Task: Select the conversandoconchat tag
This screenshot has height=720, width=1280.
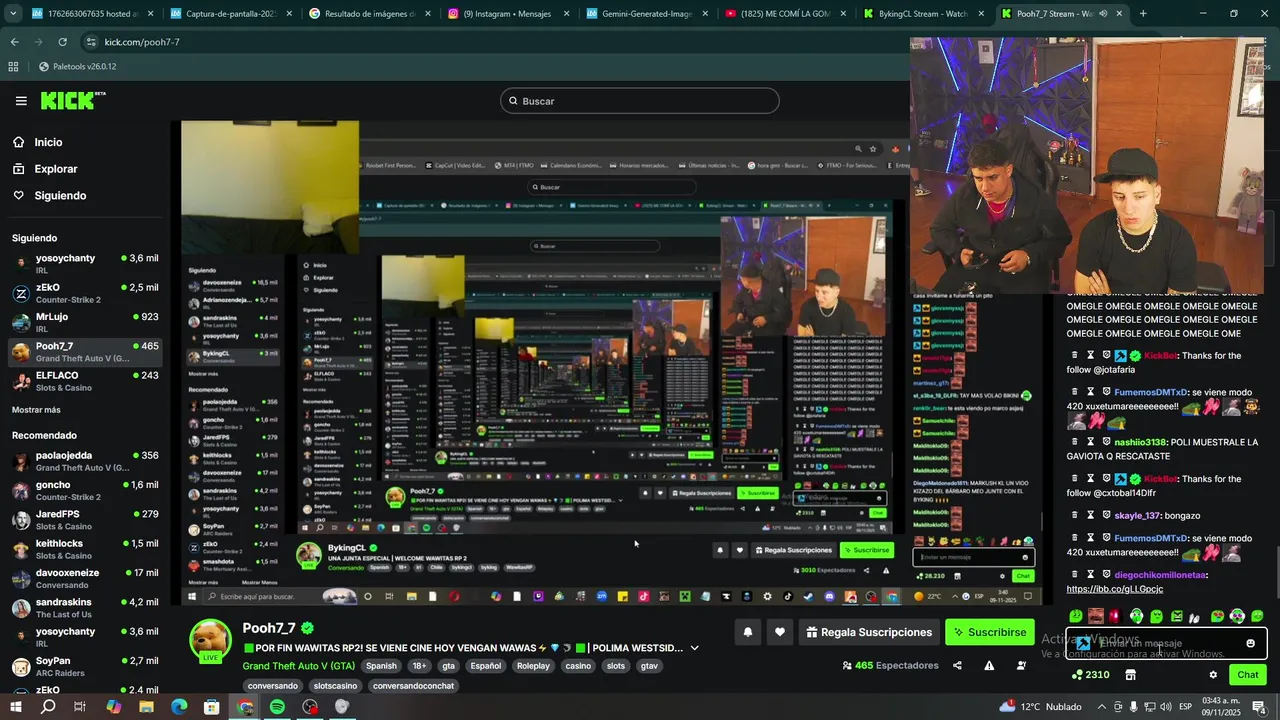Action: click(x=413, y=686)
